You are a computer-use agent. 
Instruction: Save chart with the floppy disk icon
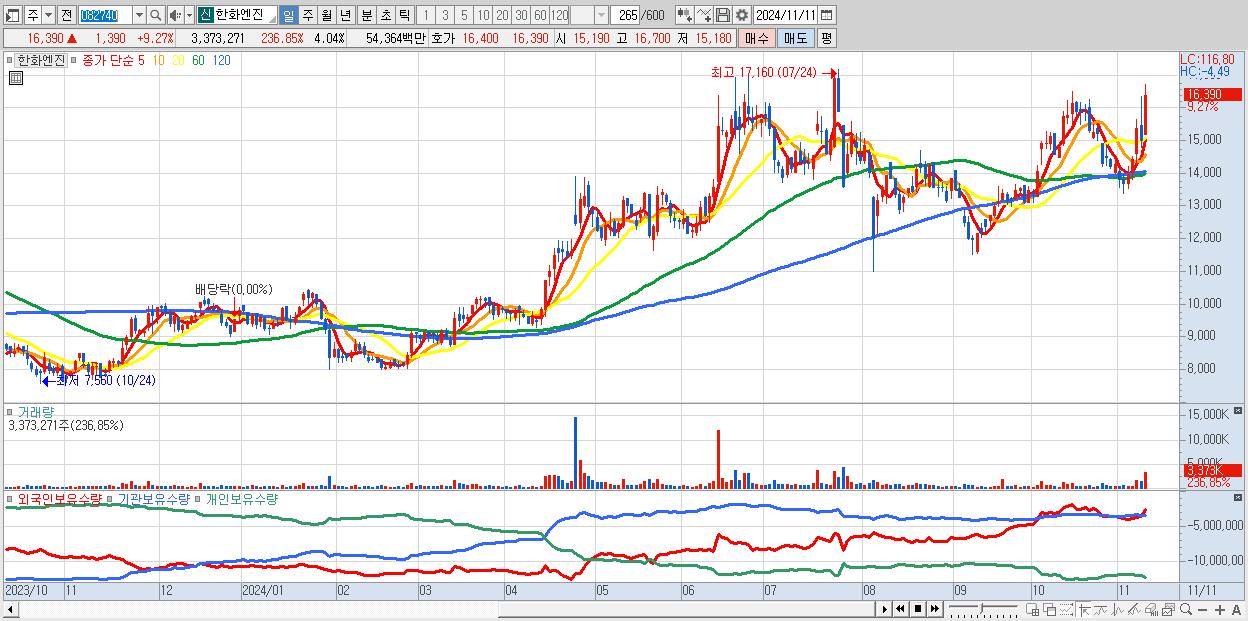723,15
